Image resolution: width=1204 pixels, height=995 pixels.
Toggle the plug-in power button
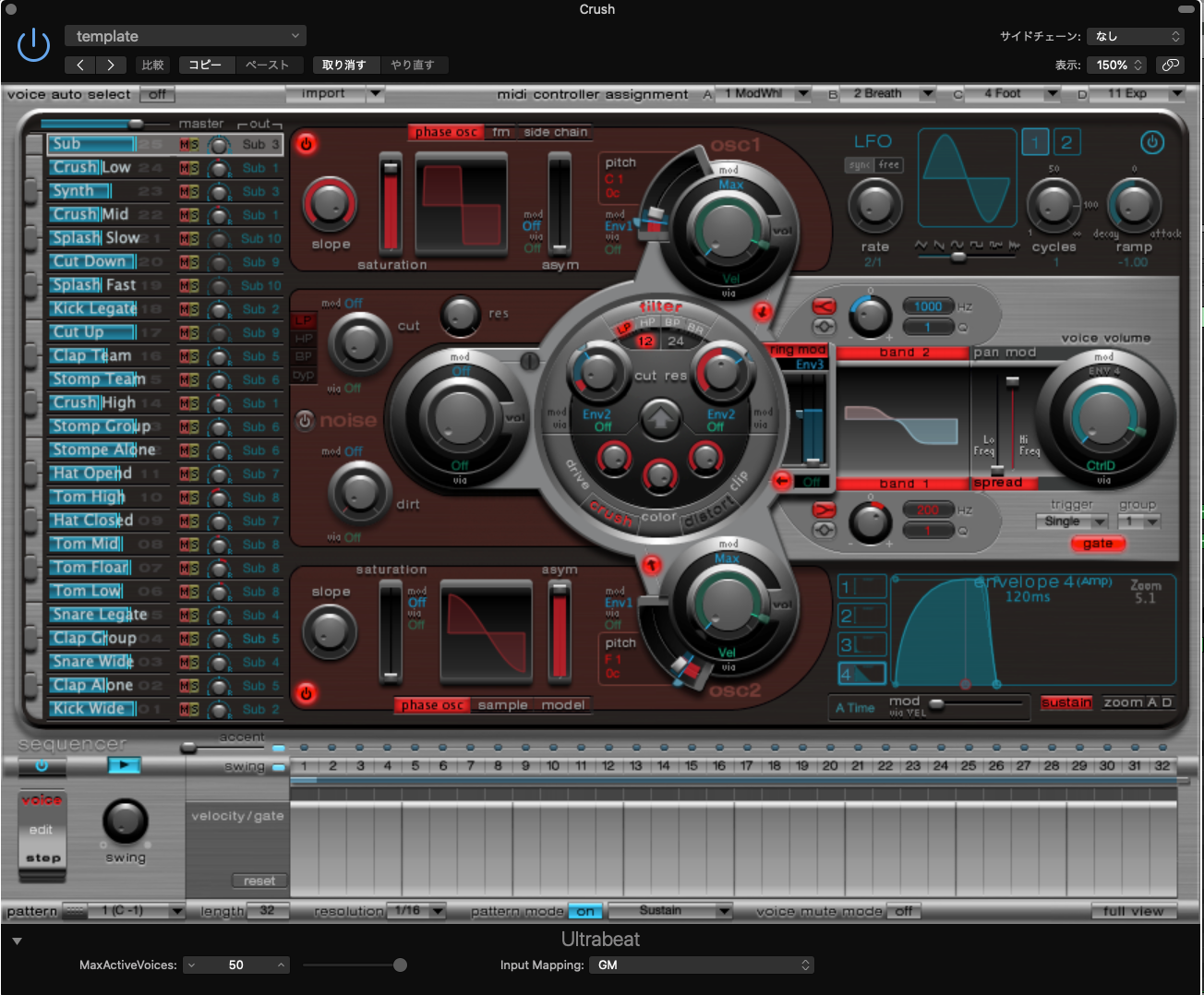[x=33, y=45]
